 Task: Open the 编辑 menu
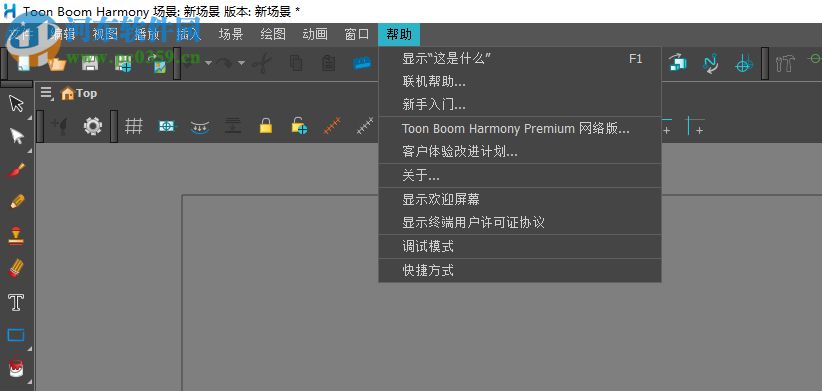point(63,35)
